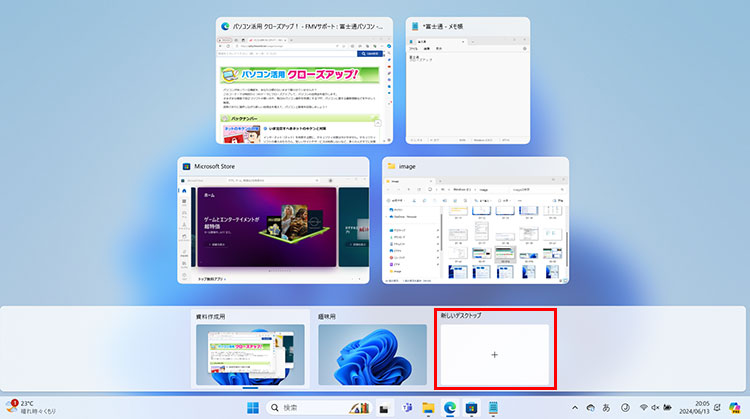Show hidden system tray icons
This screenshot has height=419, width=750.
[x=575, y=408]
